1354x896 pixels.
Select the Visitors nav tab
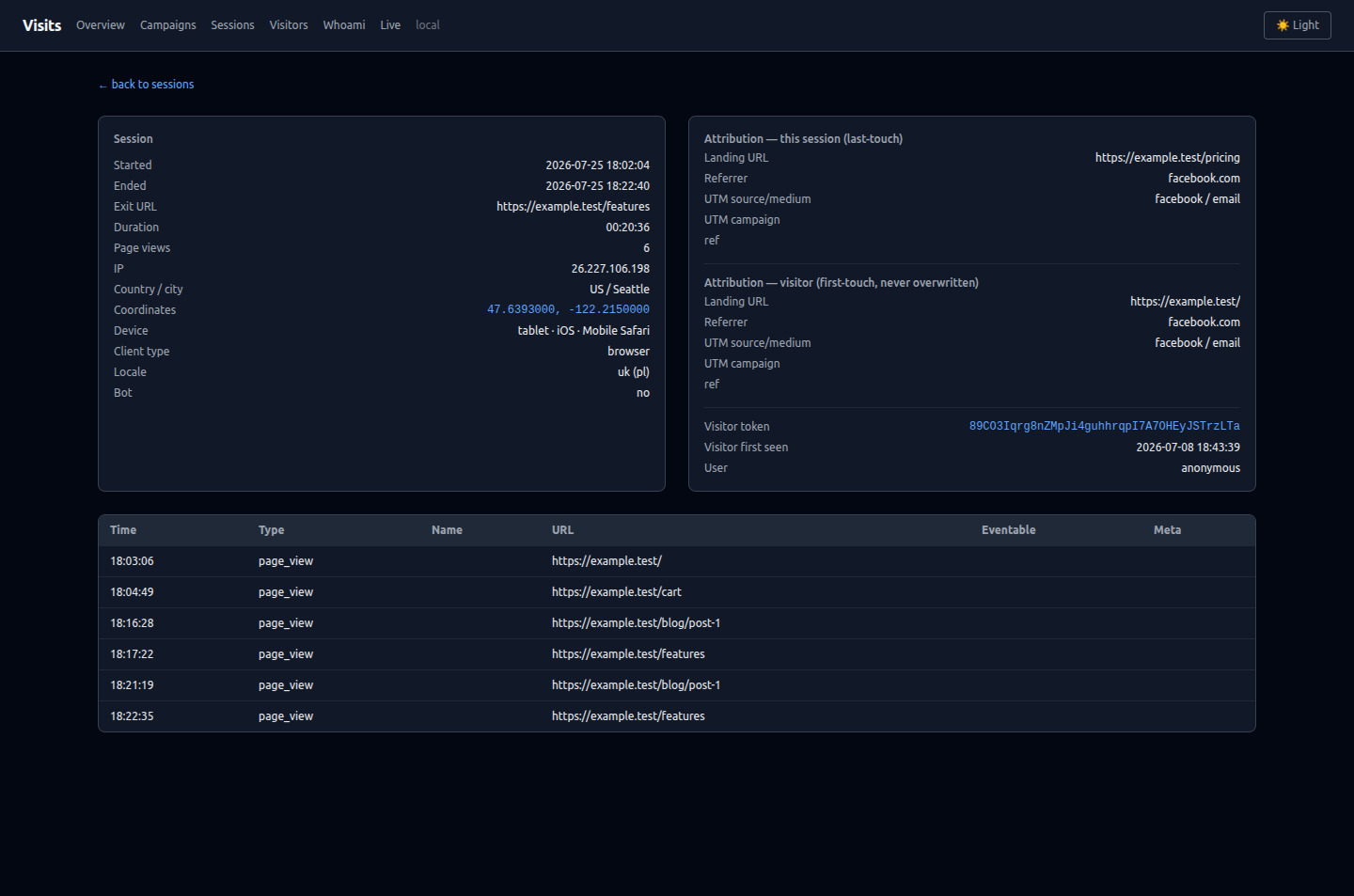click(x=289, y=25)
